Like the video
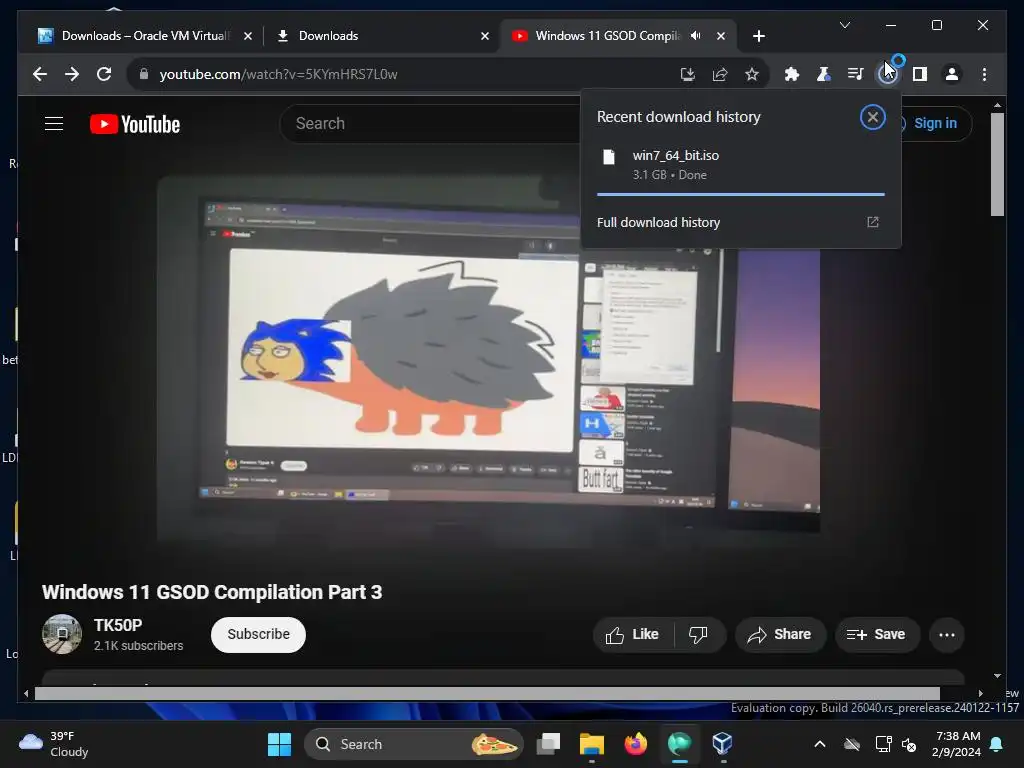Screen dimensions: 1024x768 (633, 635)
